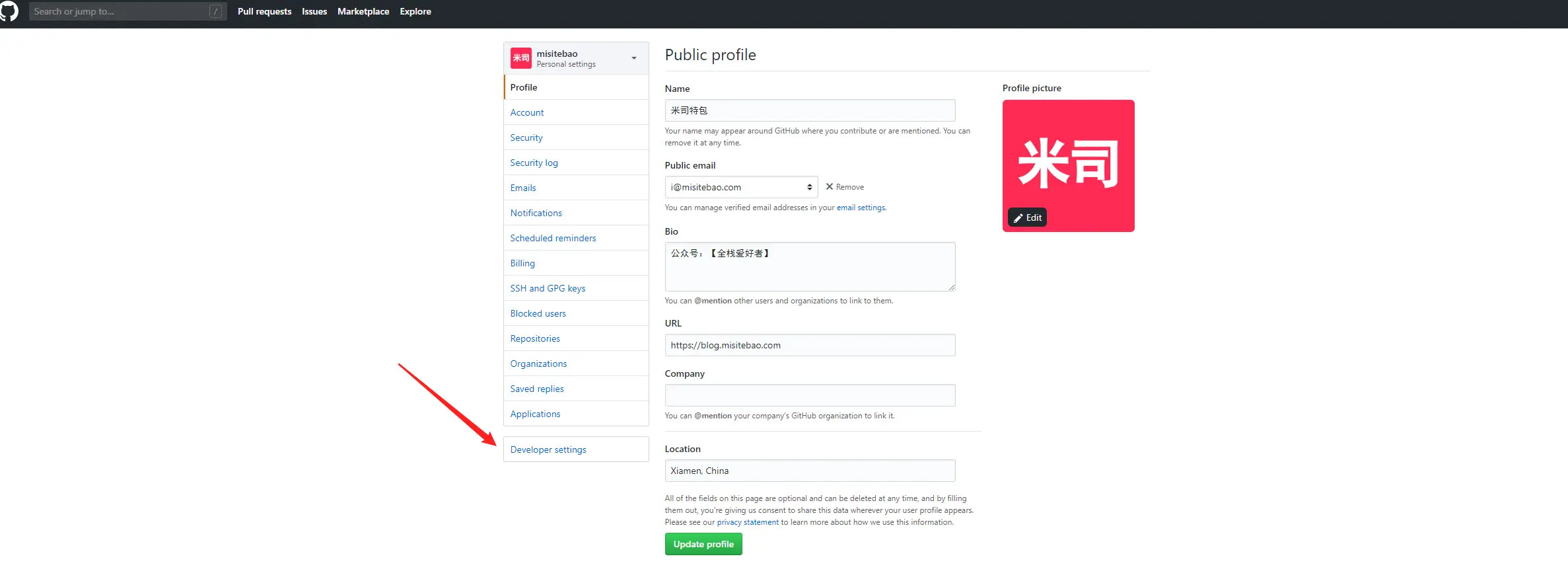This screenshot has height=581, width=1568.
Task: Open the account switcher dropdown arrow
Action: pyautogui.click(x=634, y=58)
